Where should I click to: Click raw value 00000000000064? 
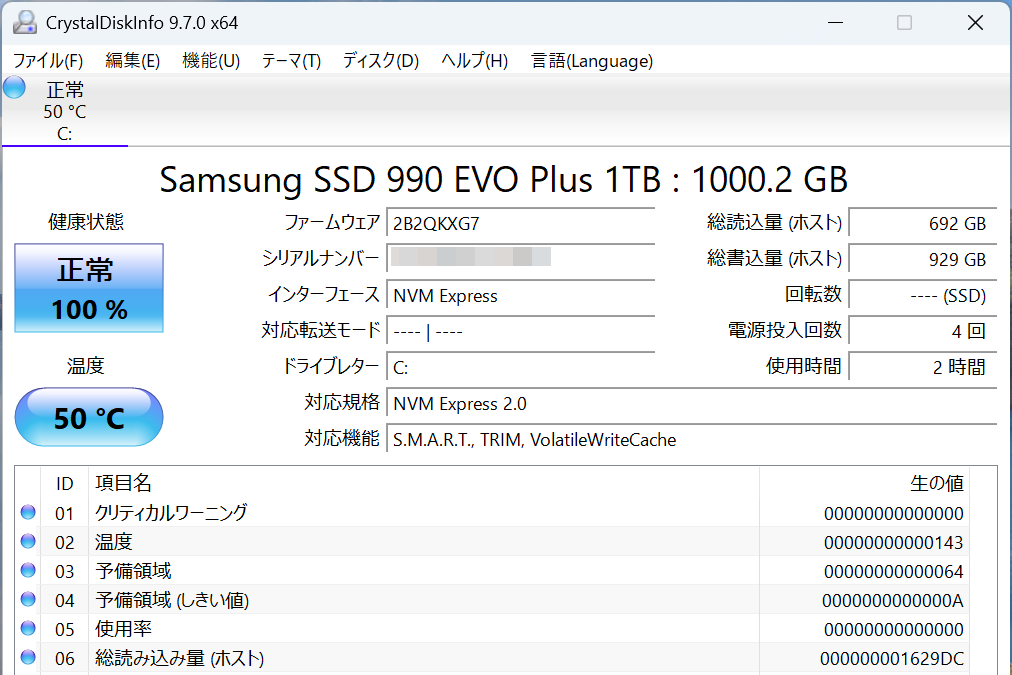[893, 572]
